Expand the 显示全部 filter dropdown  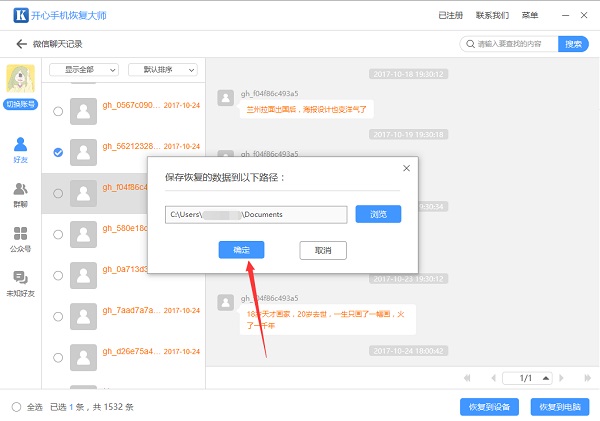click(x=84, y=70)
